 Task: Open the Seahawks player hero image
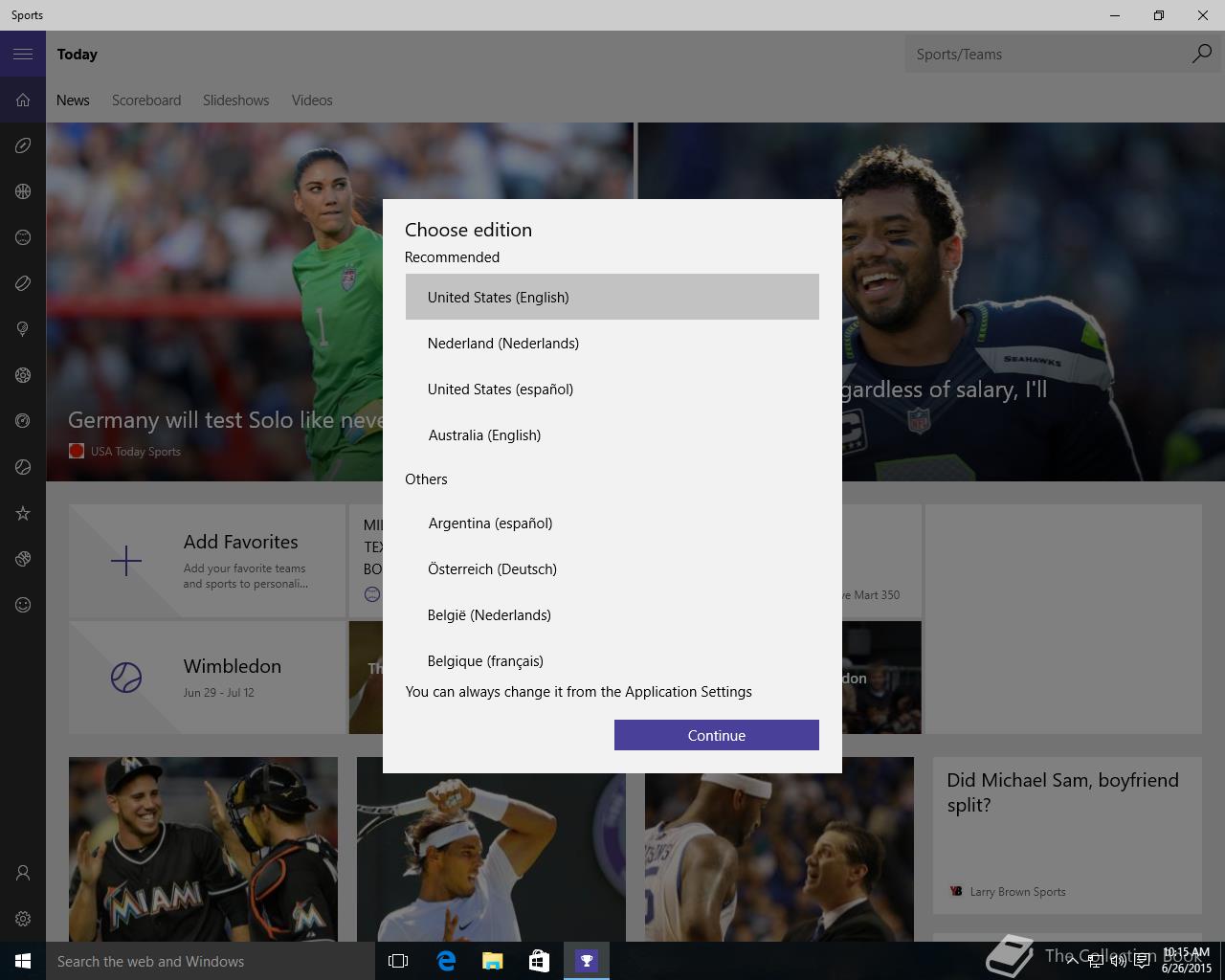1034,301
